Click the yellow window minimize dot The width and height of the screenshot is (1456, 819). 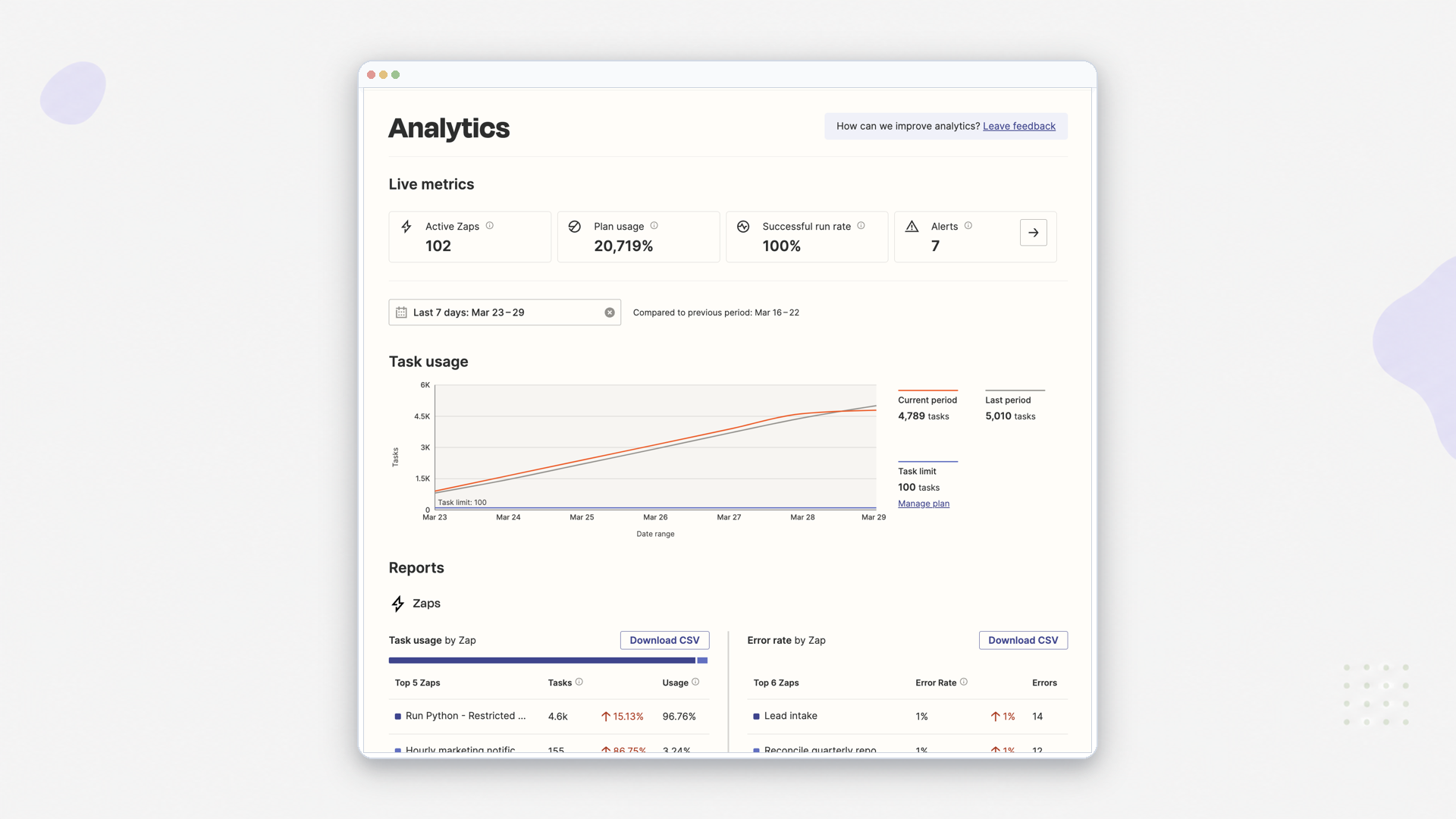(x=383, y=74)
